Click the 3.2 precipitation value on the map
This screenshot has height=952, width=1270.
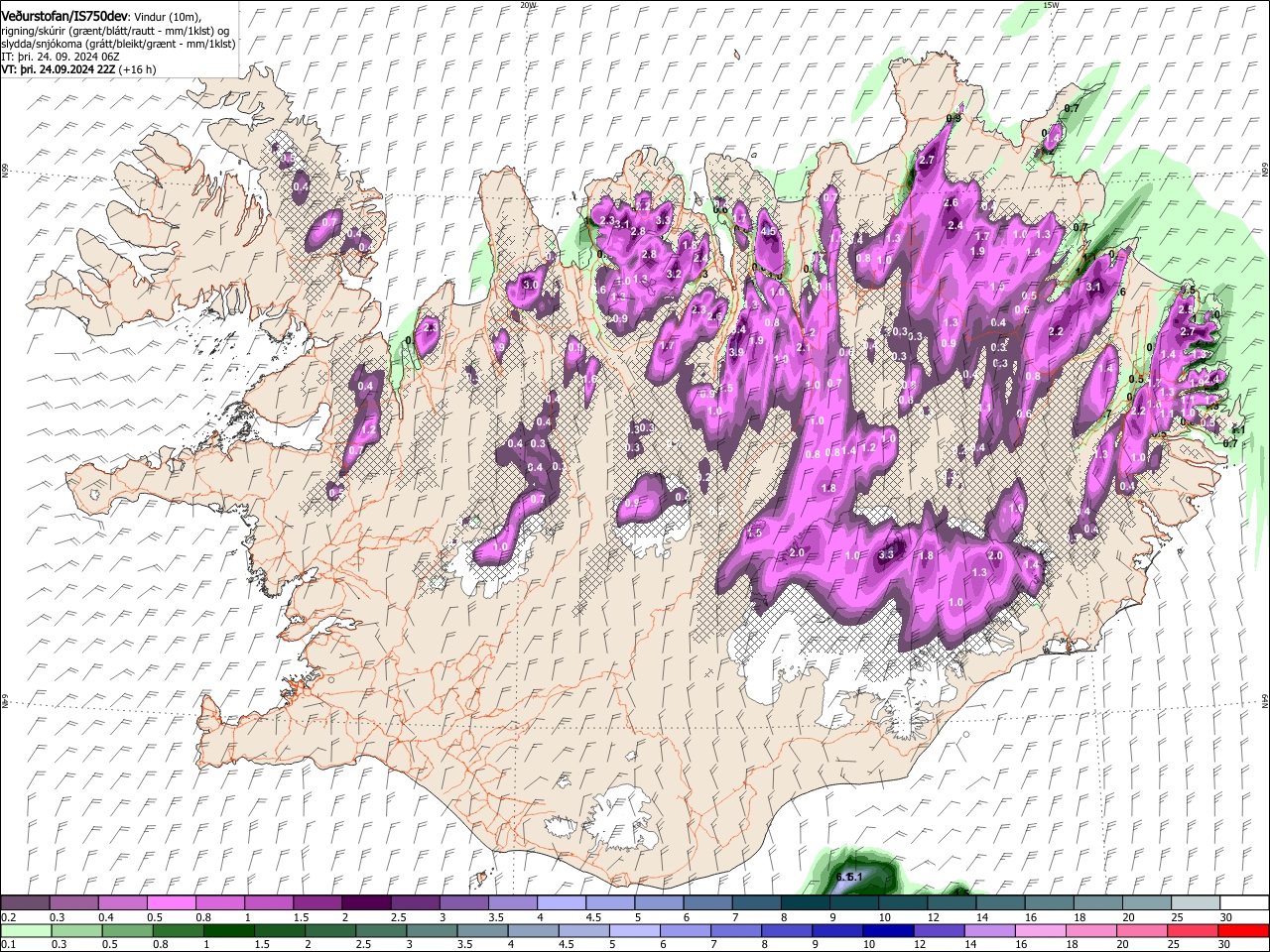(x=674, y=274)
